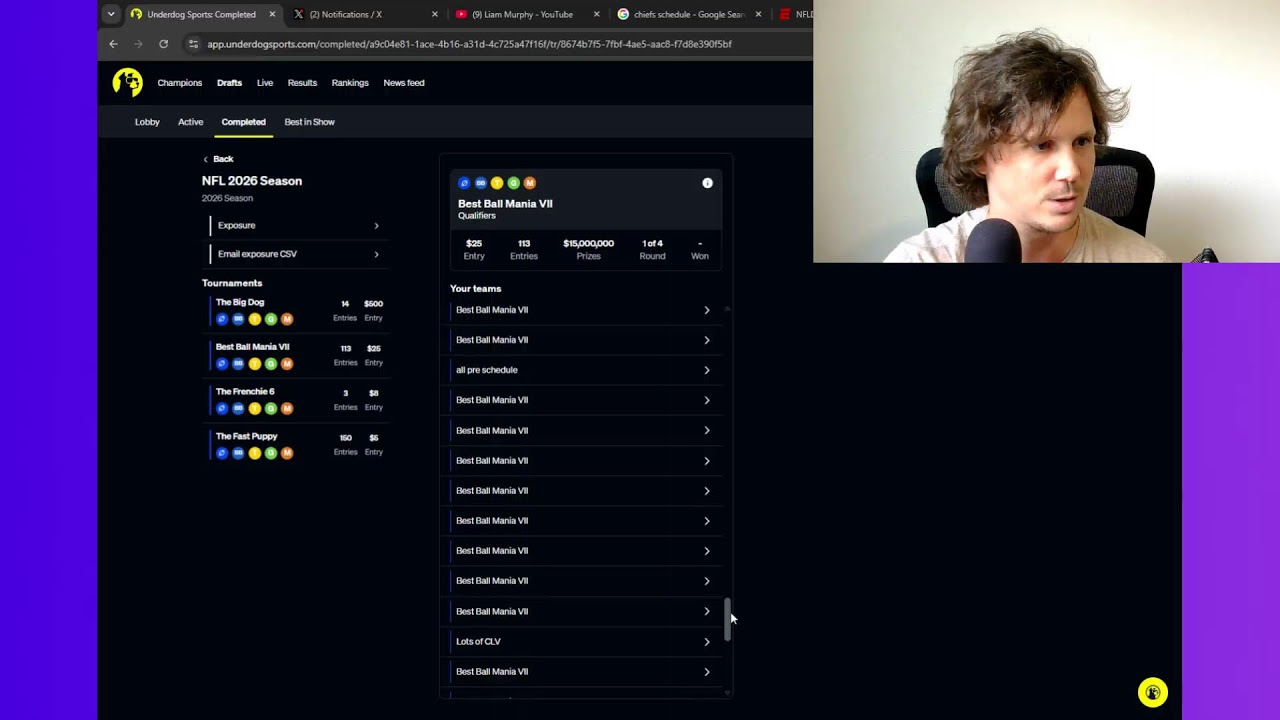Close the Liam Murphy YouTube tab
Viewport: 1280px width, 720px height.
click(x=597, y=14)
